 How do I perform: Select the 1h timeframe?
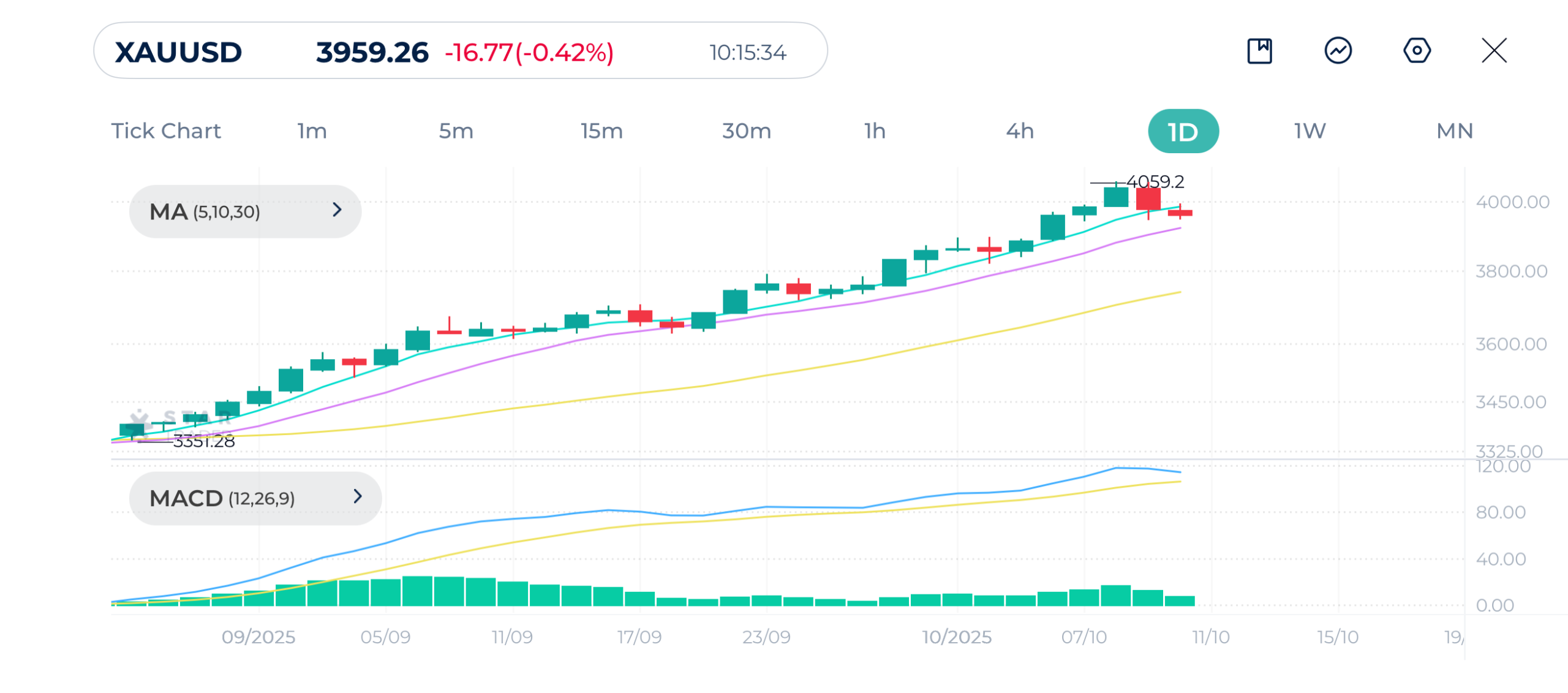pyautogui.click(x=875, y=131)
